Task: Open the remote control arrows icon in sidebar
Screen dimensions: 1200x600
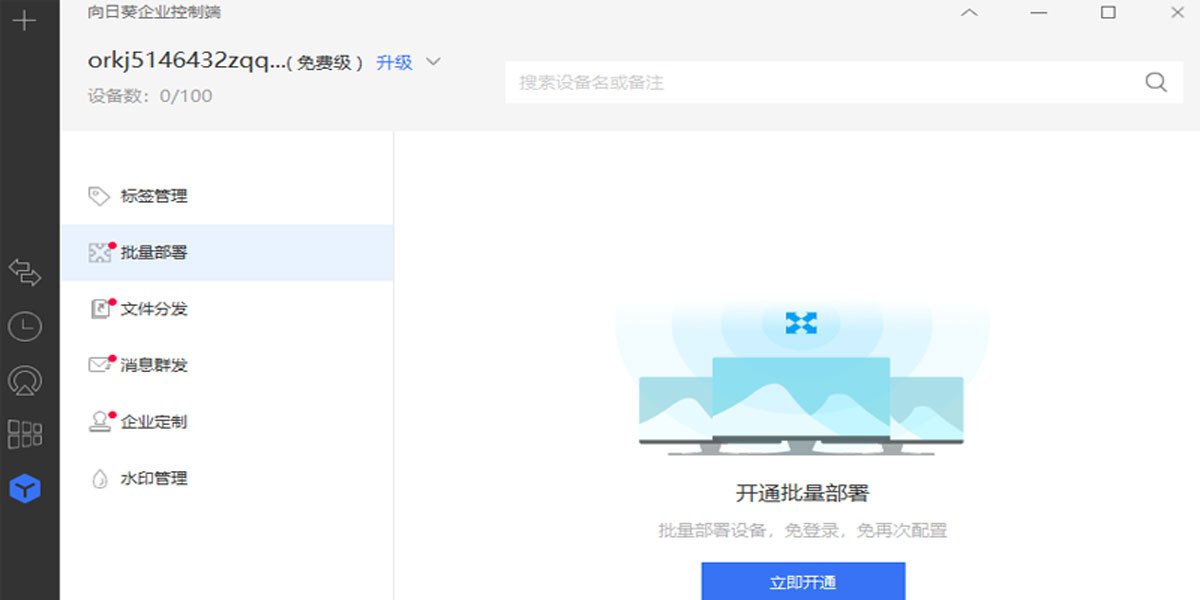Action: (x=24, y=272)
